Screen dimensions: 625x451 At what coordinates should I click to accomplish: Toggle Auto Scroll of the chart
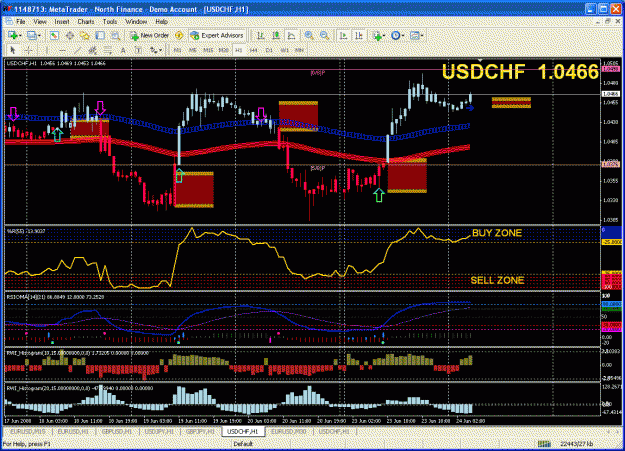click(343, 35)
